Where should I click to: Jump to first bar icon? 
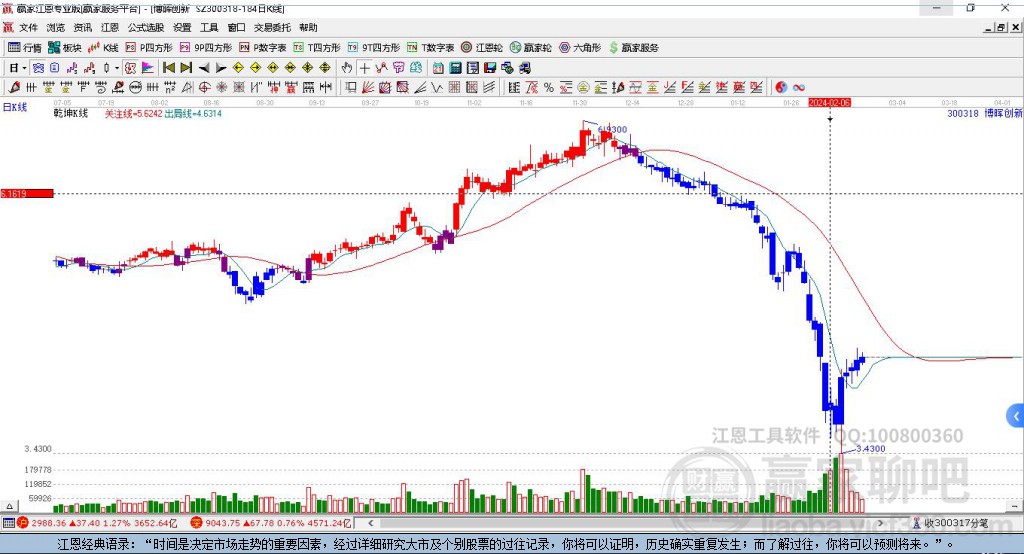point(168,68)
